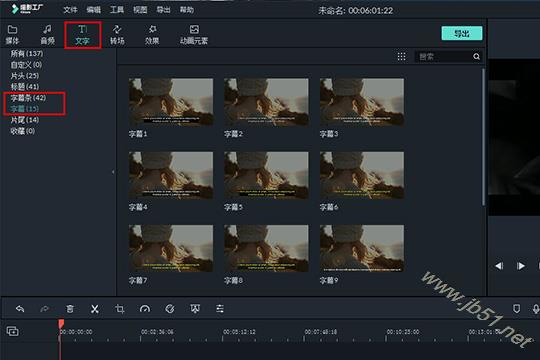The height and width of the screenshot is (360, 540).
Task: Click the microphone voiceover icon
Action: point(536,309)
